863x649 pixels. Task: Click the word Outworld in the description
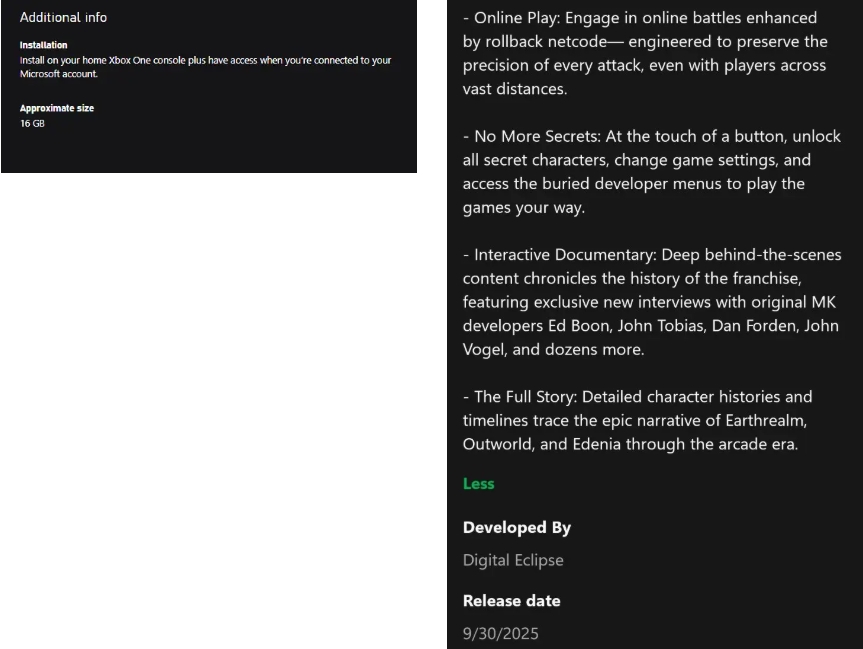[498, 444]
